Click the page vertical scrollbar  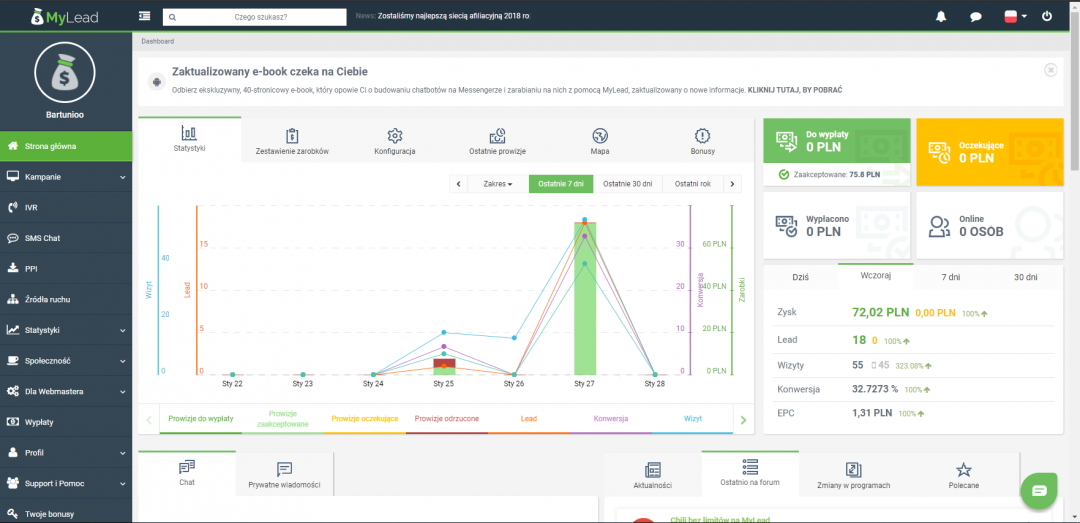(x=1074, y=100)
